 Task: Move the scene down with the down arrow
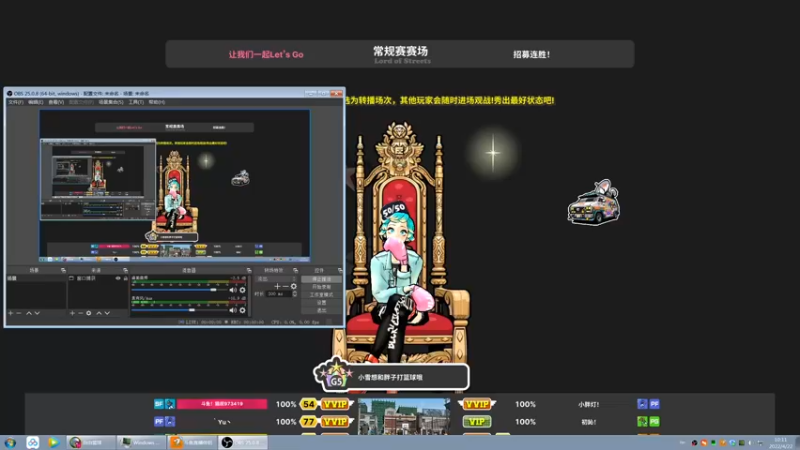coord(37,313)
